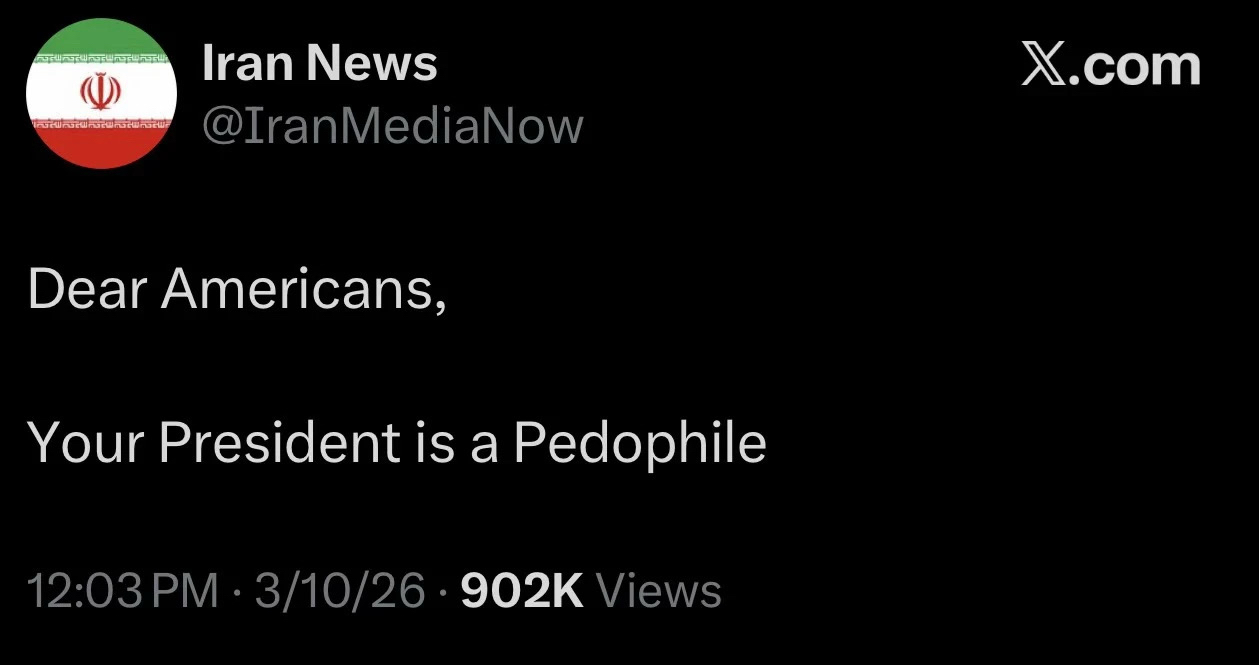Click the red stripe of the avatar
Image resolution: width=1259 pixels, height=665 pixels.
pyautogui.click(x=101, y=146)
